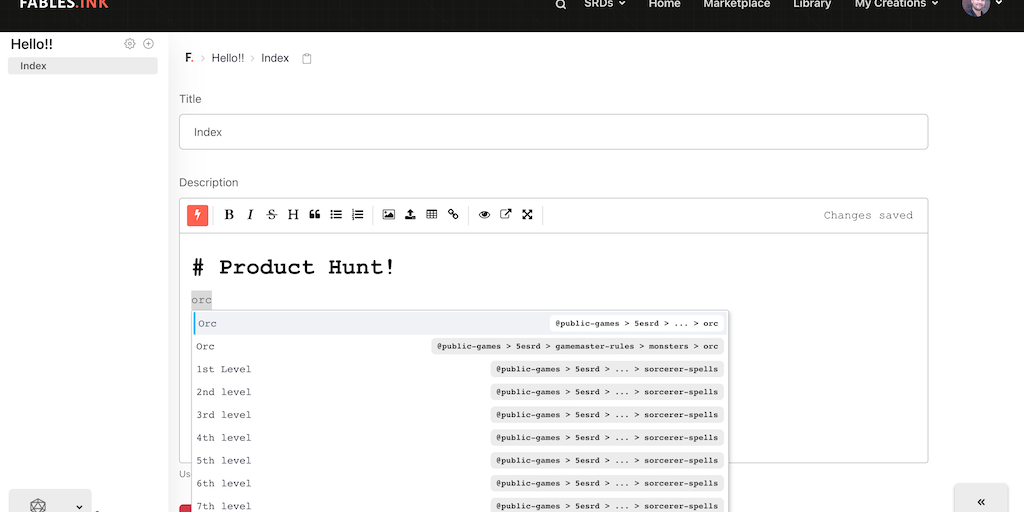Open the Library page
Image resolution: width=1024 pixels, height=512 pixels.
(x=812, y=5)
